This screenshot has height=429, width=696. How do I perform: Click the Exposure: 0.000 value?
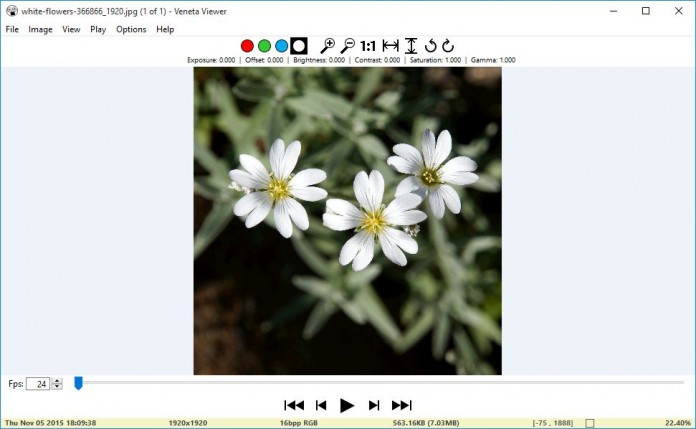click(211, 60)
